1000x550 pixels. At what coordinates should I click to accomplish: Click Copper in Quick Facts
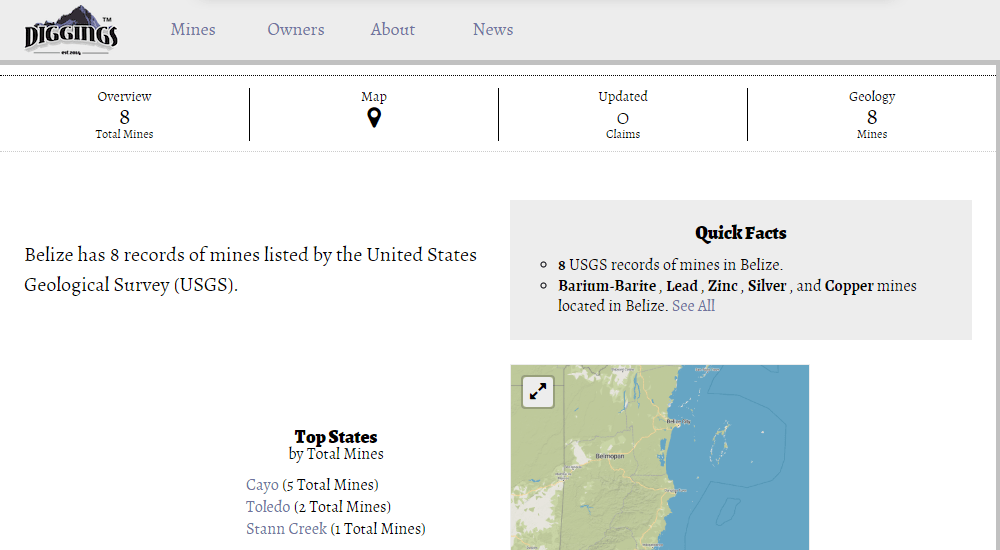849,286
